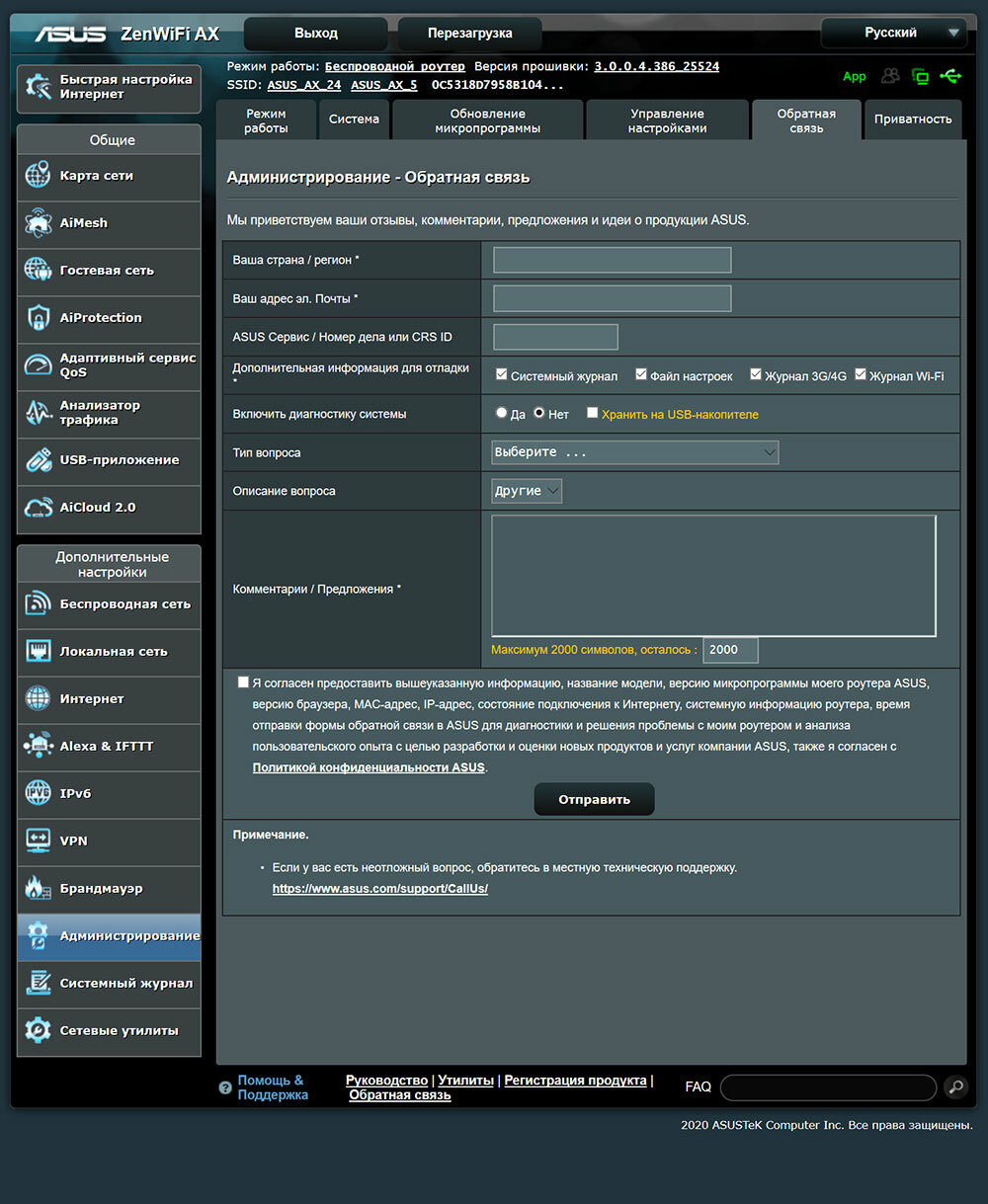Click the Адаптивный сервис QoS gauge icon
The width and height of the screenshot is (988, 1204).
38,365
